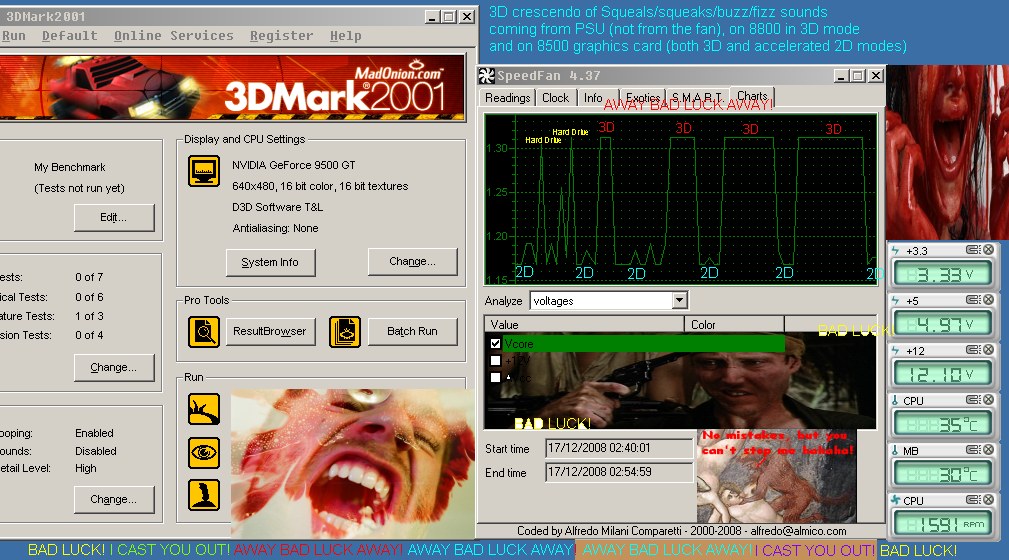1009x560 pixels.
Task: Click the D3D Software T&L text
Action: click(x=277, y=207)
